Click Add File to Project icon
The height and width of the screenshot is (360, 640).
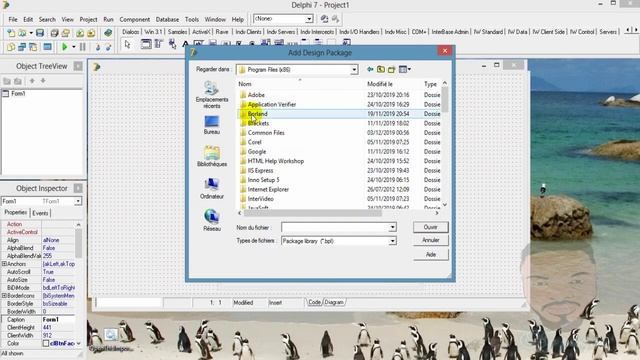pyautogui.click(x=80, y=33)
